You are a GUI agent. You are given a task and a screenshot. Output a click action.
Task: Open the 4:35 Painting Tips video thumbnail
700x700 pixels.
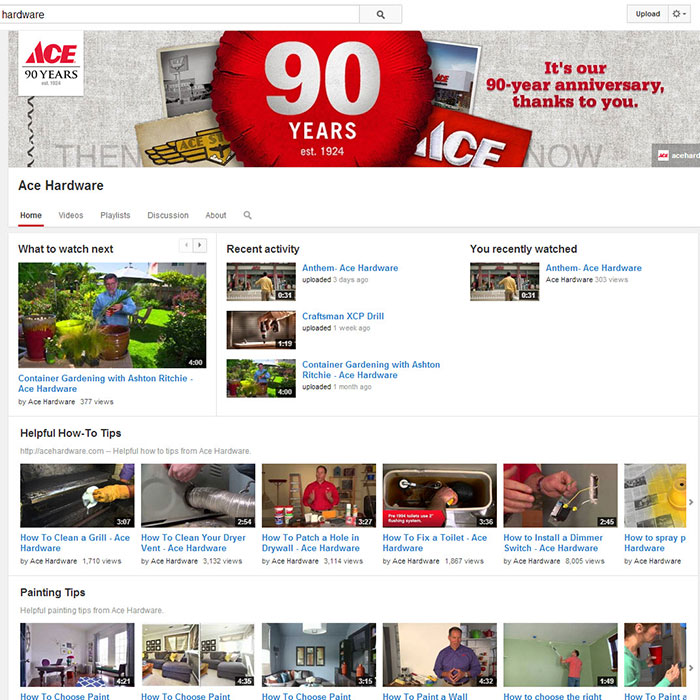point(198,655)
